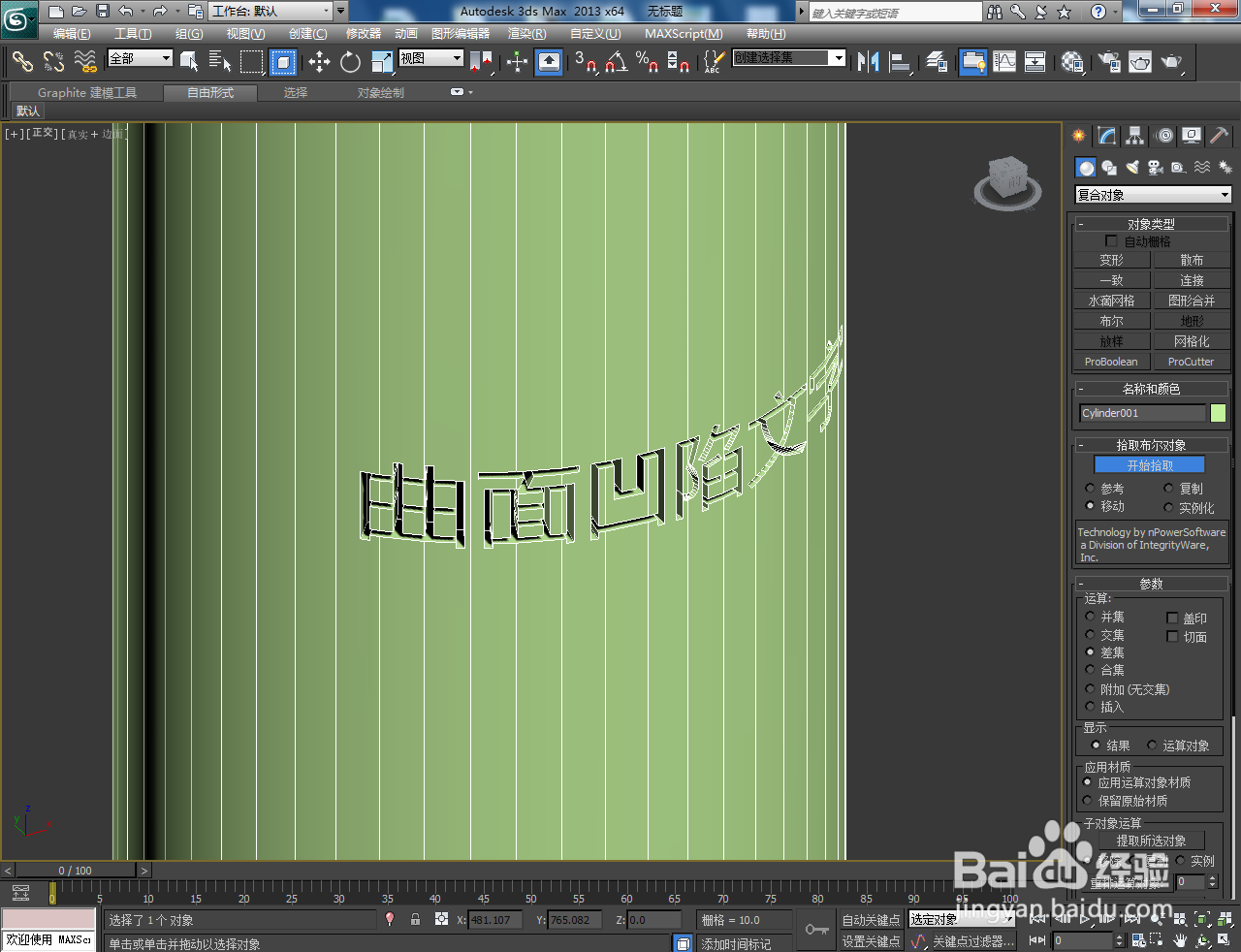Choose the 交集 operation
Viewport: 1241px width, 952px height.
1090,635
